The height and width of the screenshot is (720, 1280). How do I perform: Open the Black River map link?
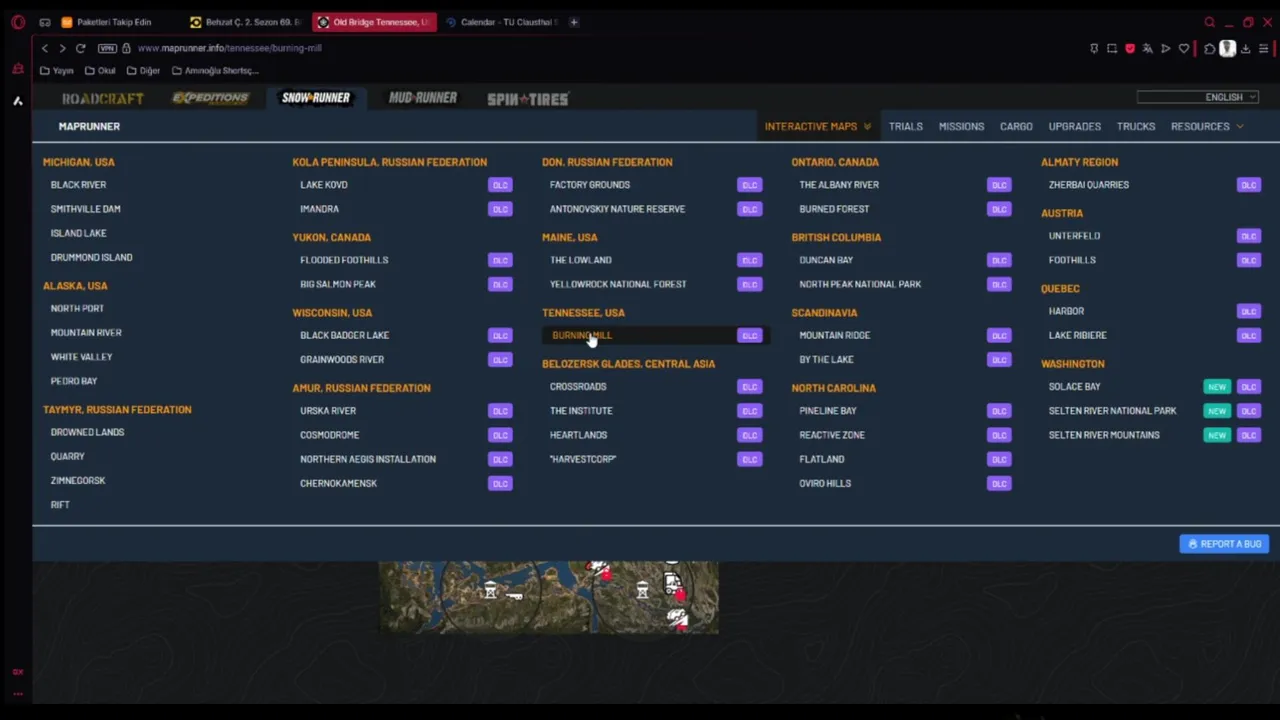pos(78,185)
